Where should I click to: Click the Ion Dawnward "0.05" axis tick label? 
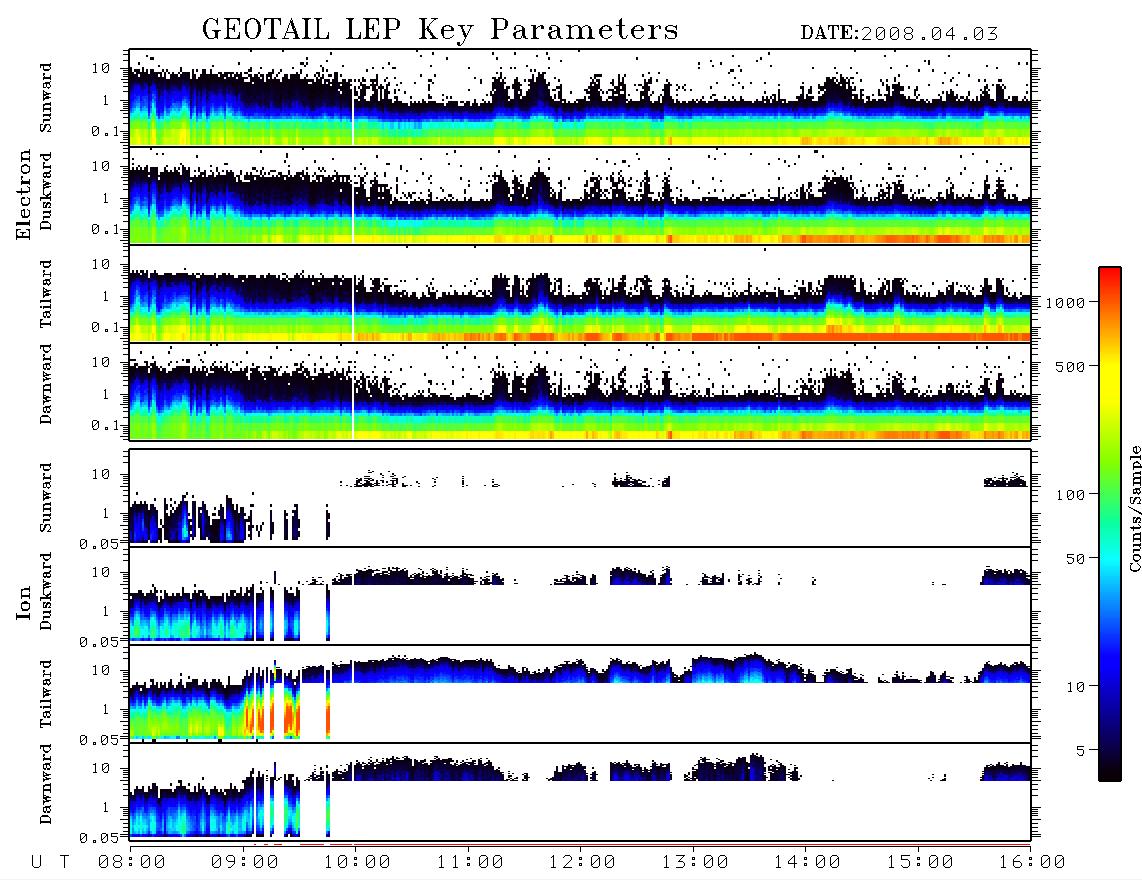pos(100,838)
